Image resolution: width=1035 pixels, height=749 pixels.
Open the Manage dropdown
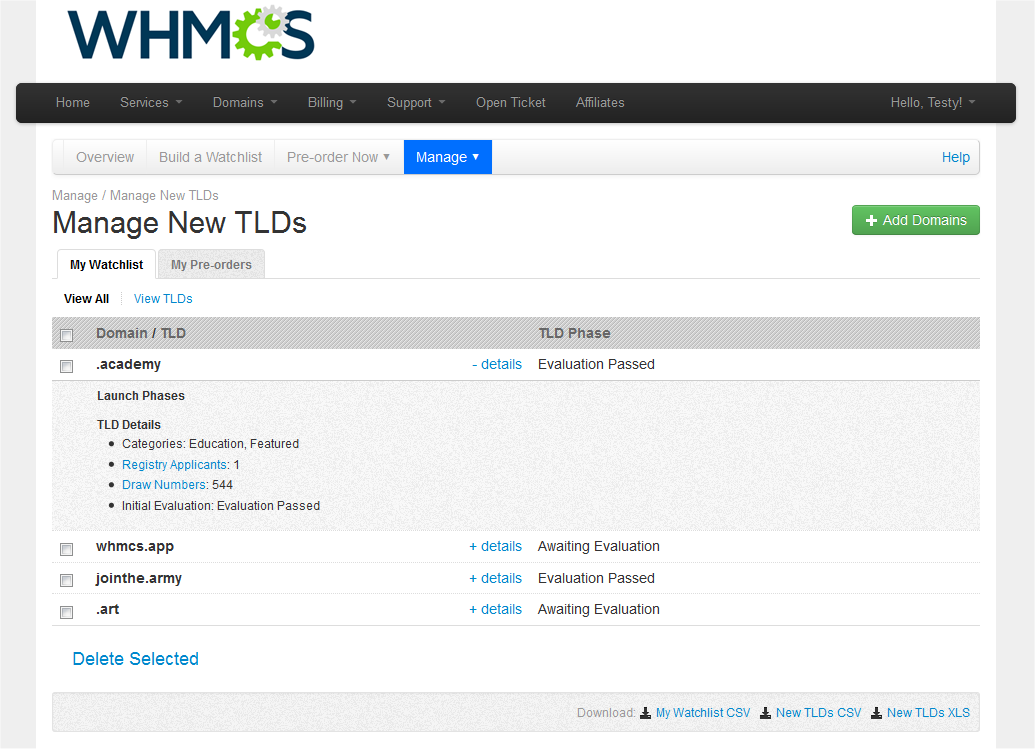448,157
